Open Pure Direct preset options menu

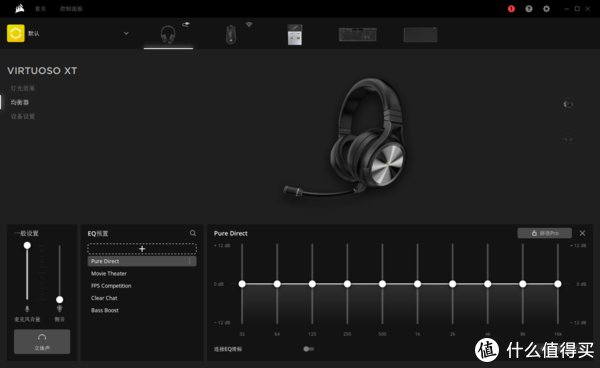[190, 261]
